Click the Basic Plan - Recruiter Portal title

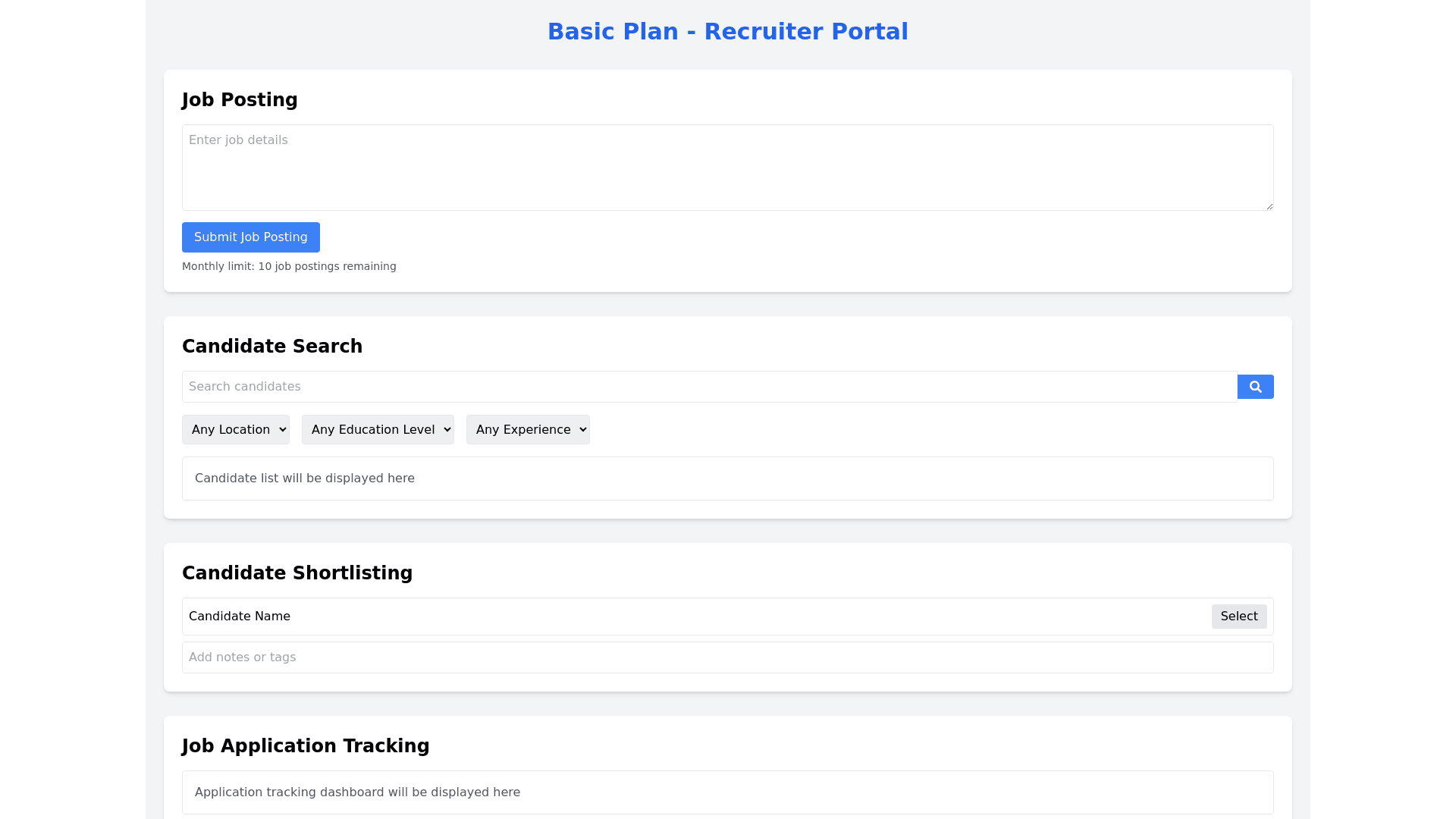coord(727,32)
